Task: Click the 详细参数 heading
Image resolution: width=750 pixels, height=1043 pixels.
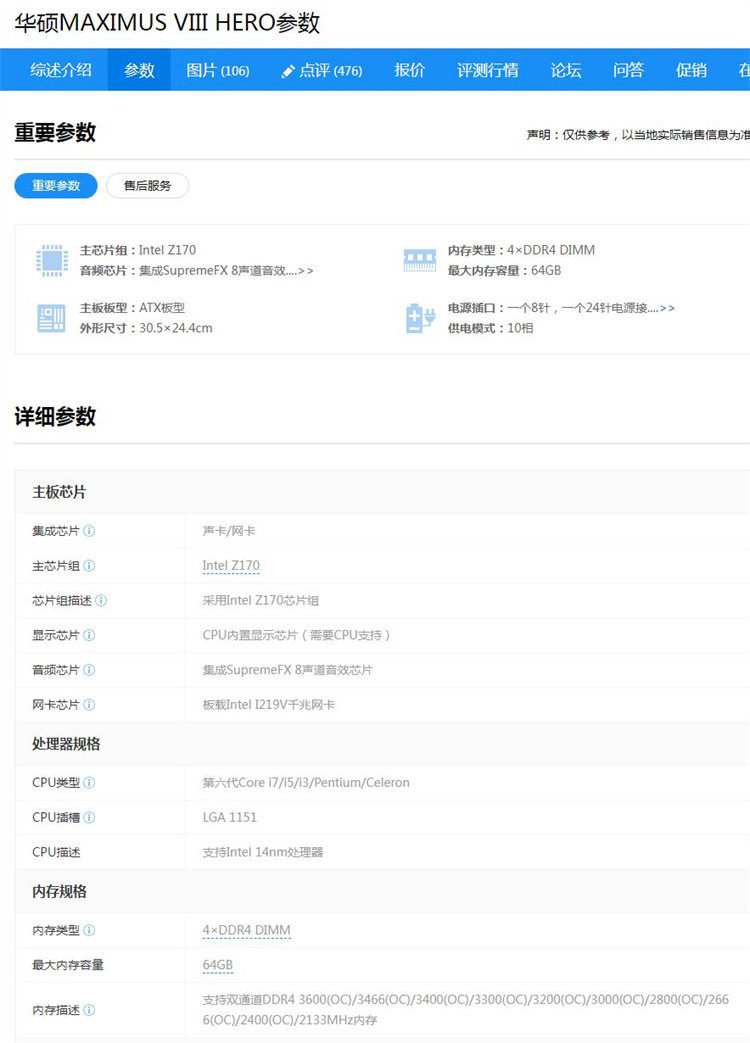Action: click(55, 416)
